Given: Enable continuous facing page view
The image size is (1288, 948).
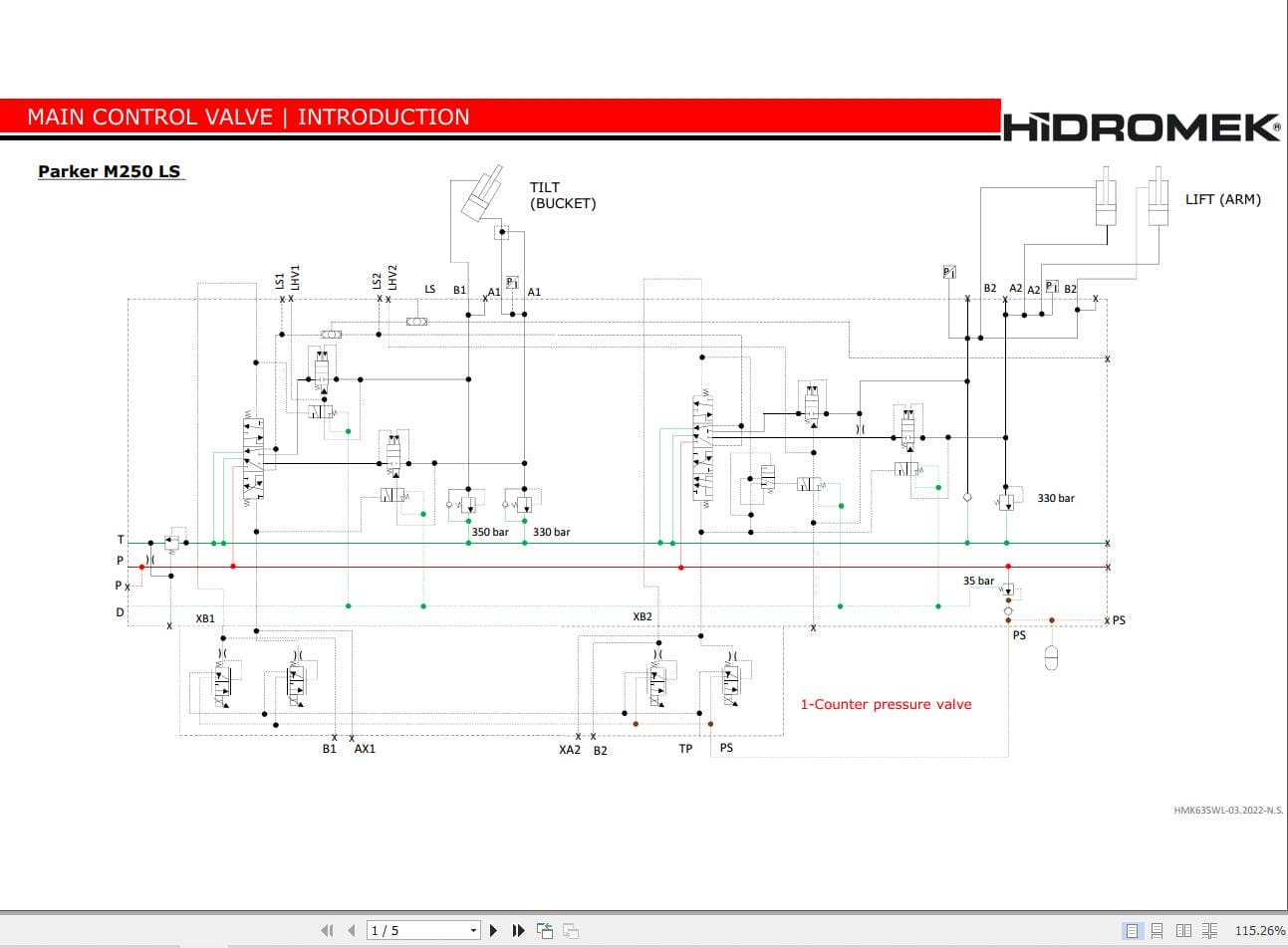Looking at the screenshot, I should click(1209, 930).
